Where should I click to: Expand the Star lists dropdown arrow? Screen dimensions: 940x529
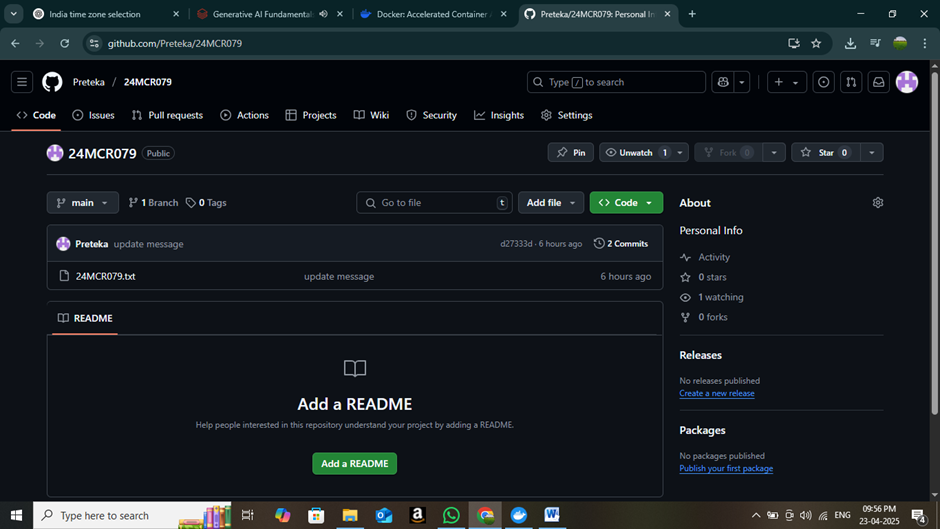tap(872, 153)
